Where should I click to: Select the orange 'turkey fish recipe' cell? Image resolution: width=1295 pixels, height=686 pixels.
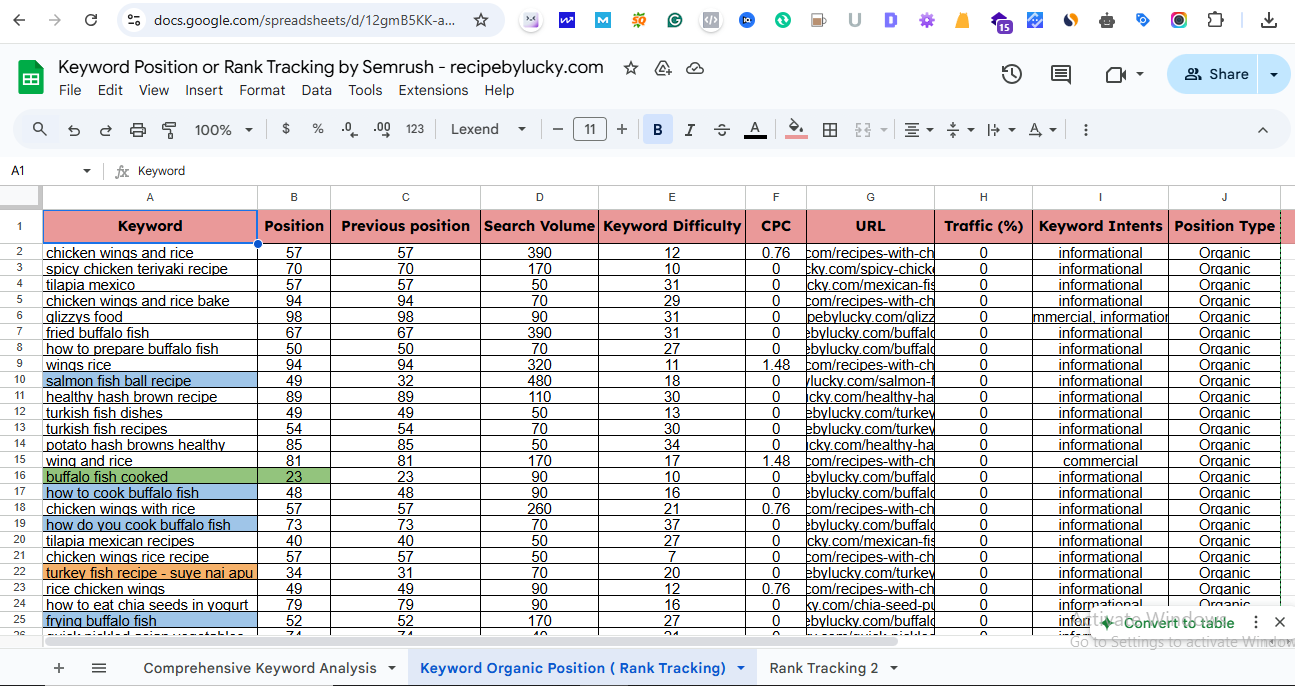coord(150,573)
